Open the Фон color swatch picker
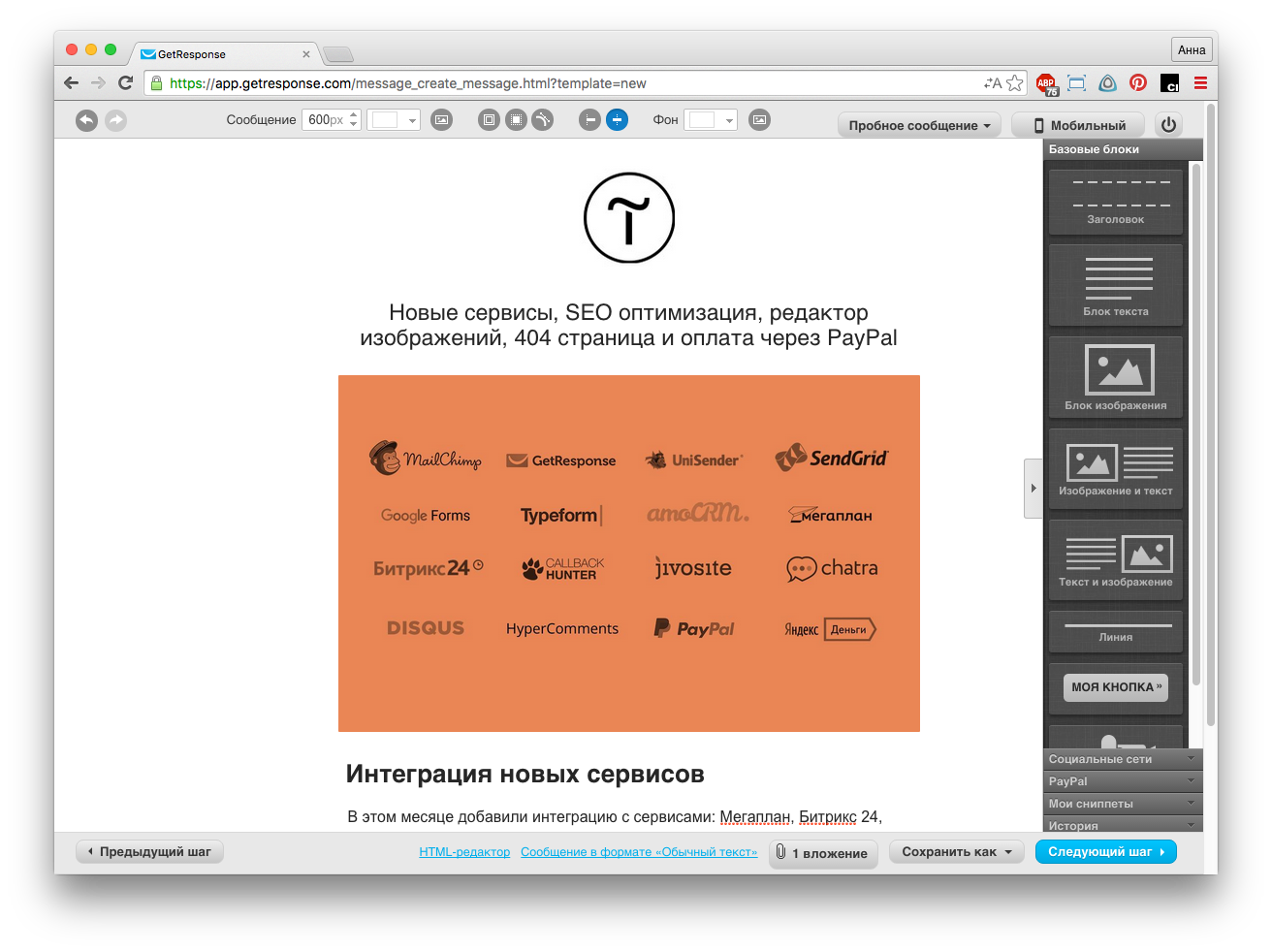Viewport: 1272px width, 952px height. [710, 120]
